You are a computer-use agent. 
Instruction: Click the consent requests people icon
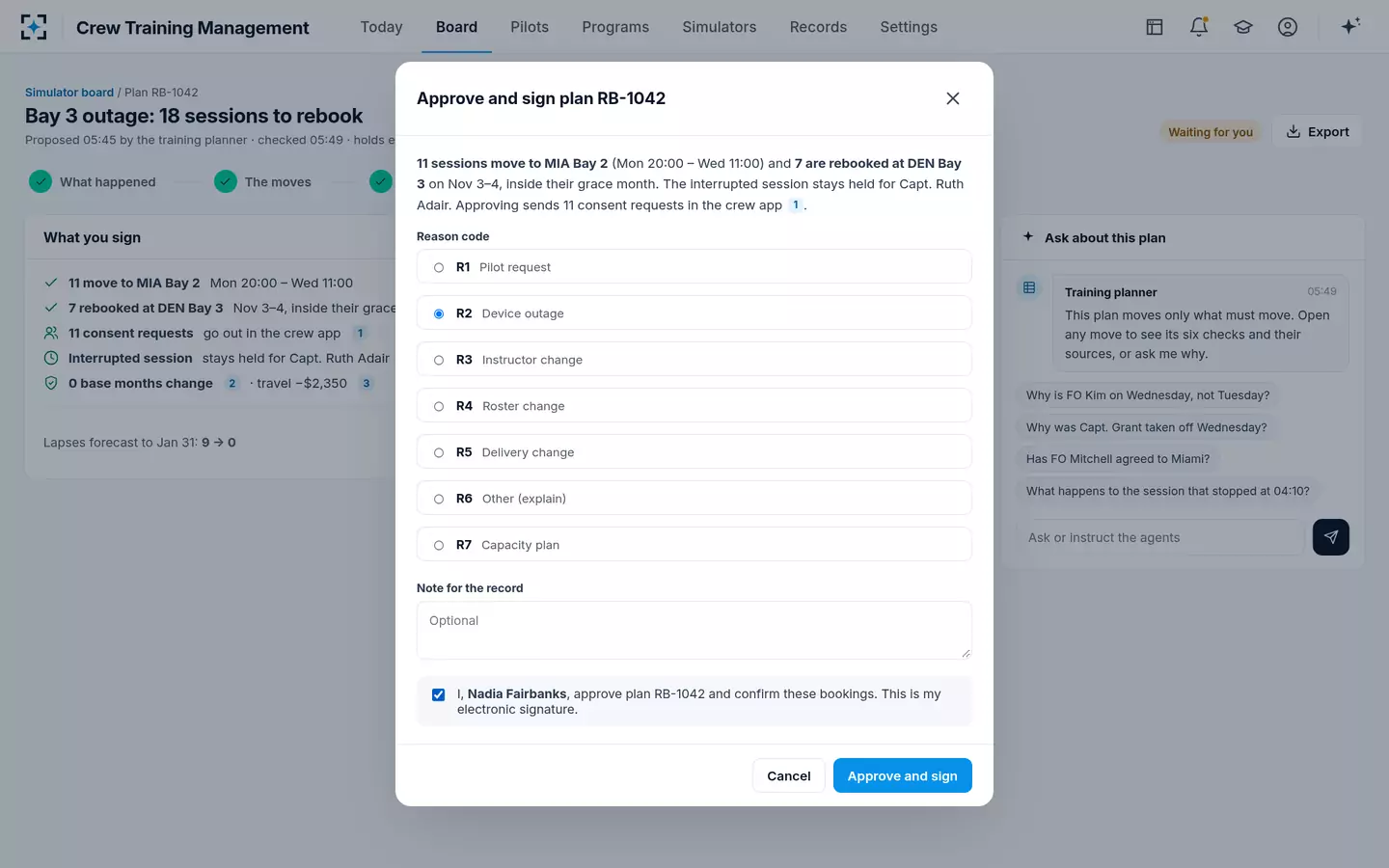(x=51, y=333)
